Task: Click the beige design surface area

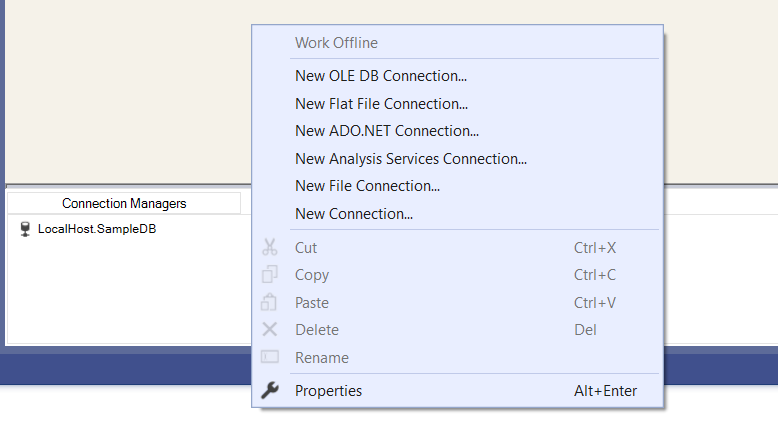Action: coord(120,90)
